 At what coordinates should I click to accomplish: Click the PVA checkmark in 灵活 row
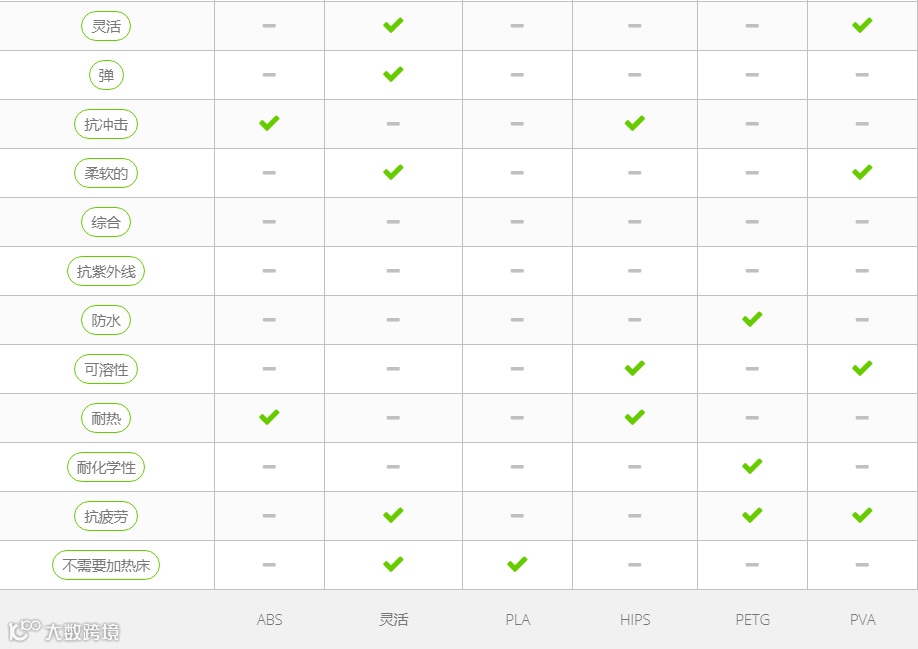862,25
